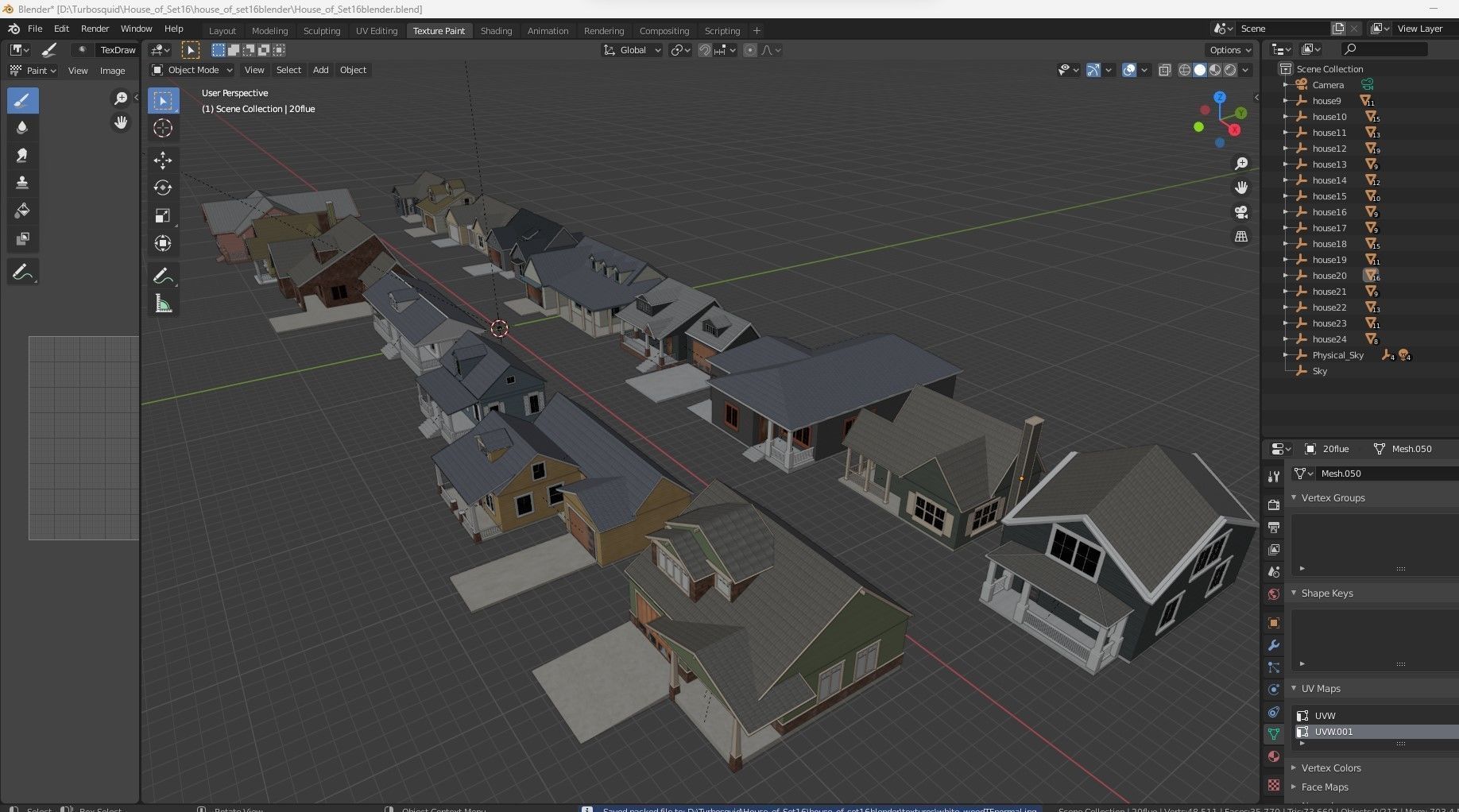Select the Annotate tool in image editor

[x=22, y=273]
